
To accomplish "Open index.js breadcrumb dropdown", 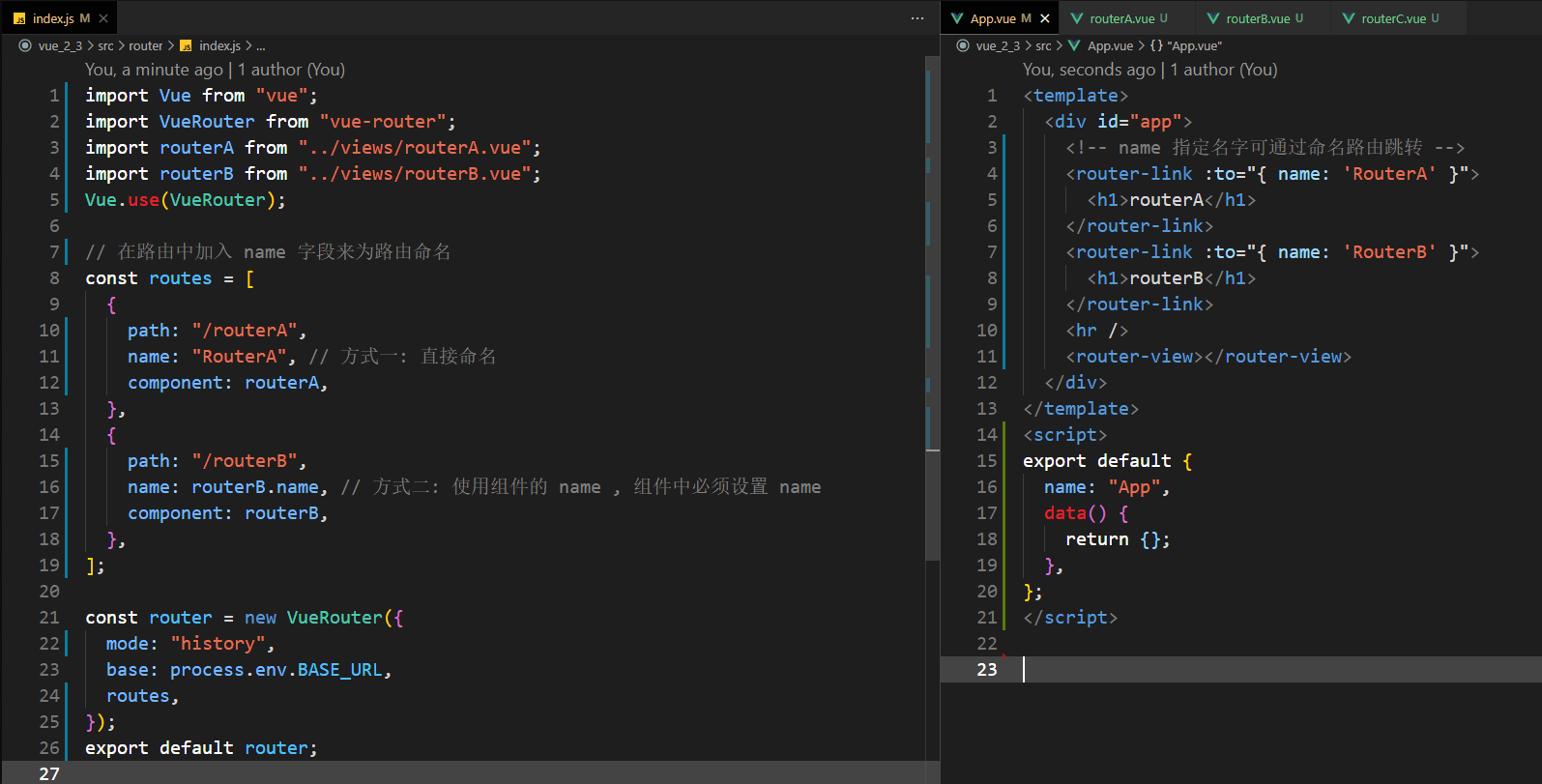I will coord(219,45).
